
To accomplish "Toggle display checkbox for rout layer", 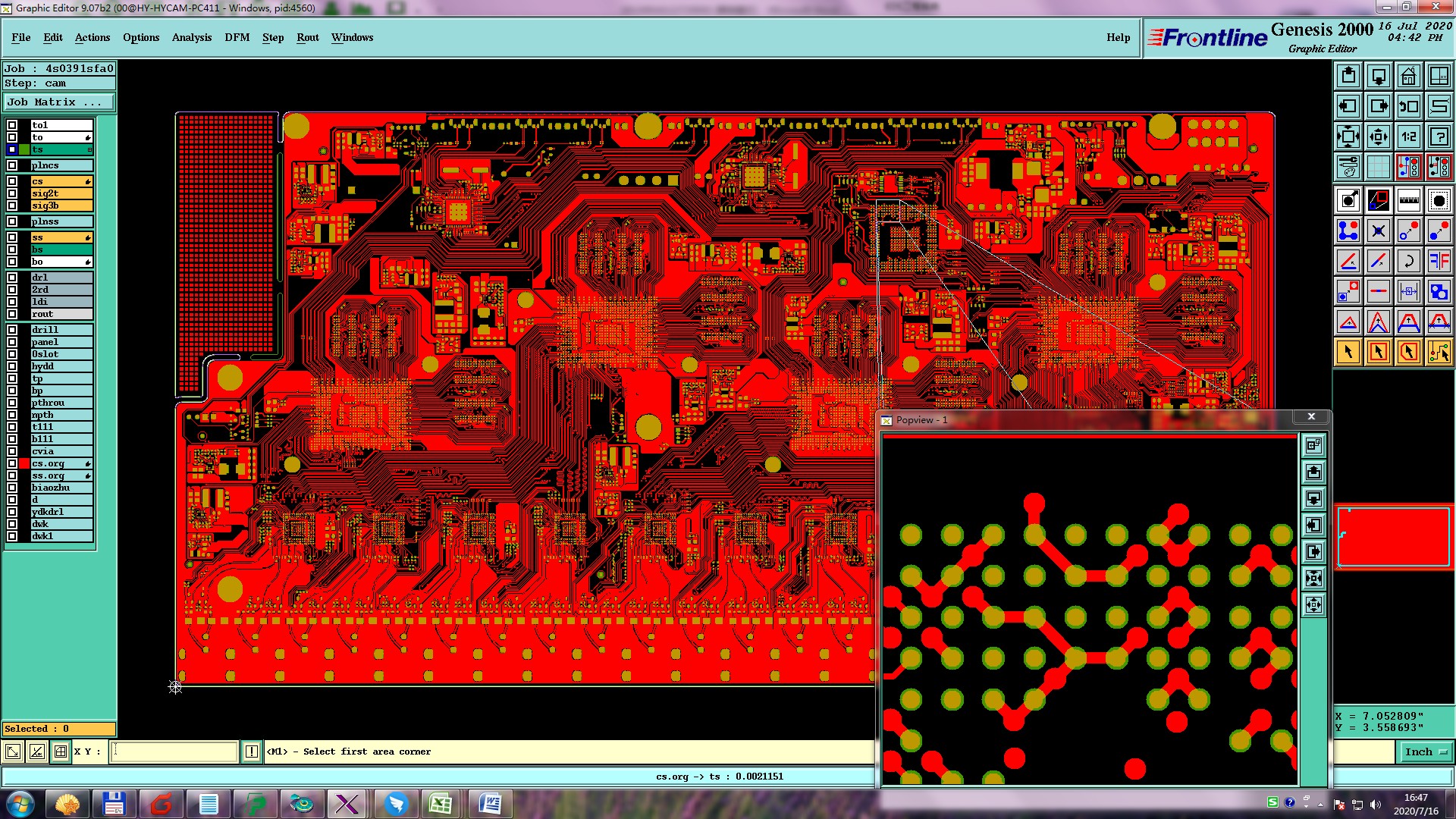I will pos(12,314).
